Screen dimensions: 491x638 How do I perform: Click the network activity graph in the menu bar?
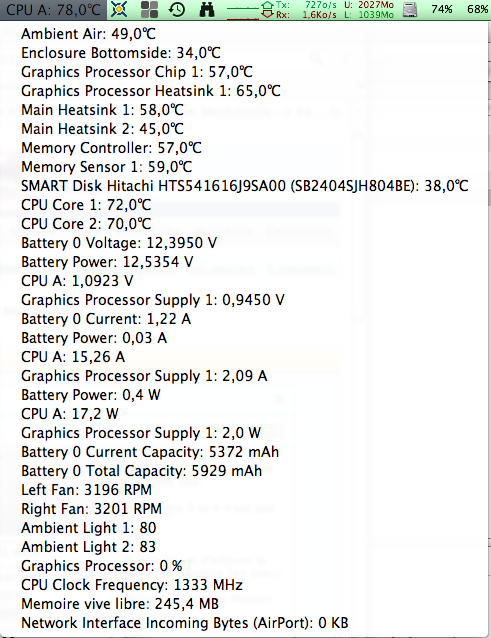pos(243,10)
